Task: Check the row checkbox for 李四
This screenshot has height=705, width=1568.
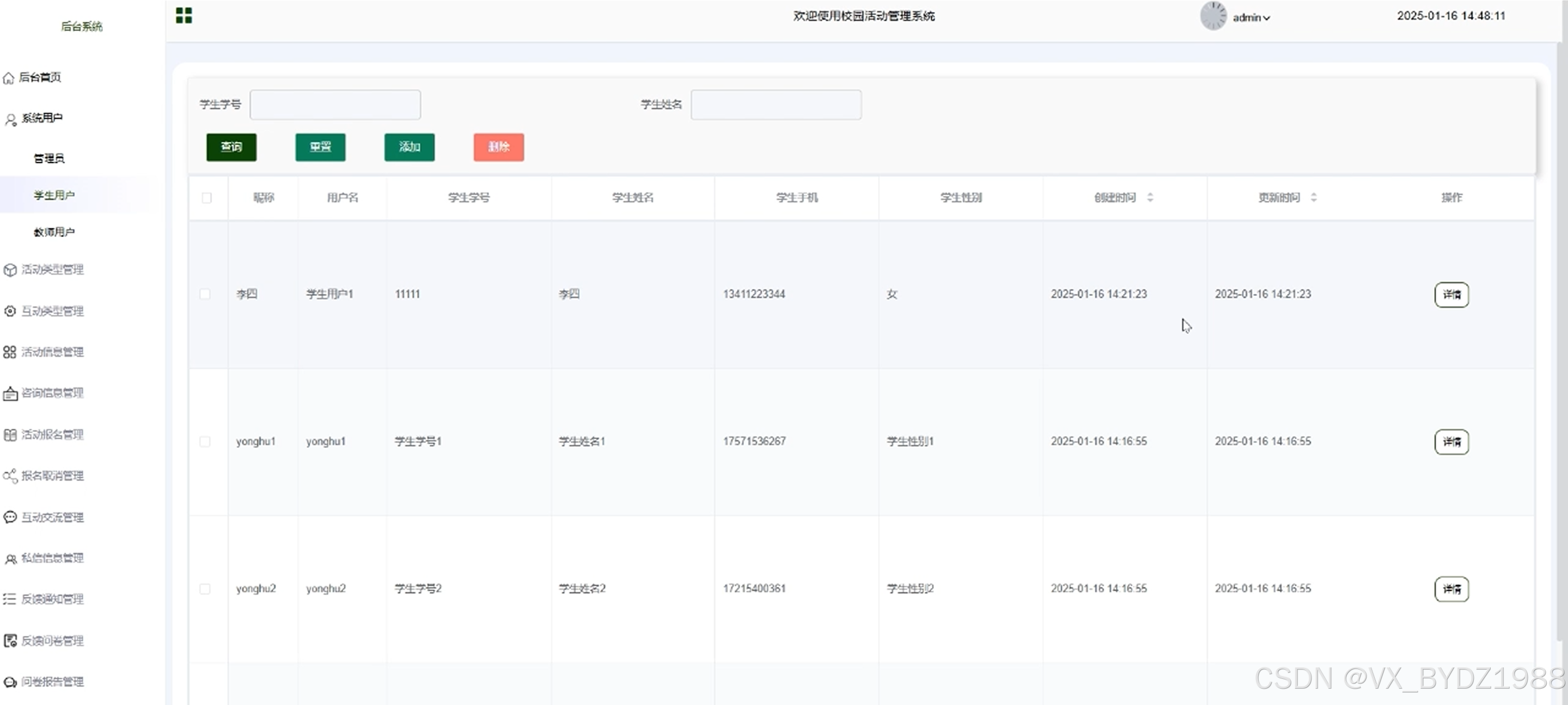Action: click(x=205, y=294)
